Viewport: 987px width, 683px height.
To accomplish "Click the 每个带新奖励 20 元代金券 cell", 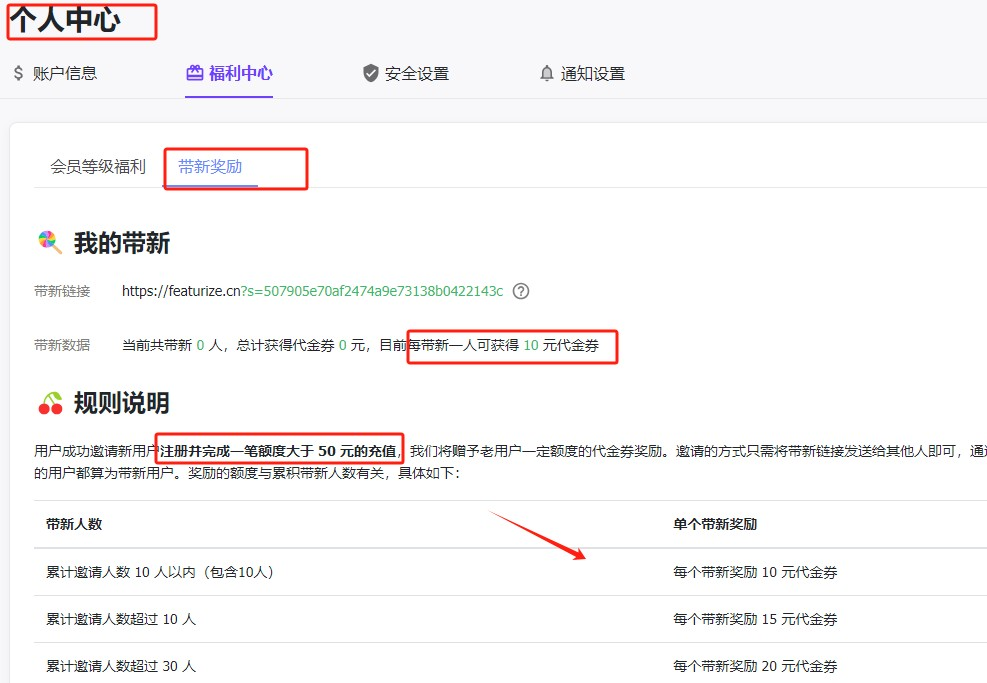I will (755, 666).
